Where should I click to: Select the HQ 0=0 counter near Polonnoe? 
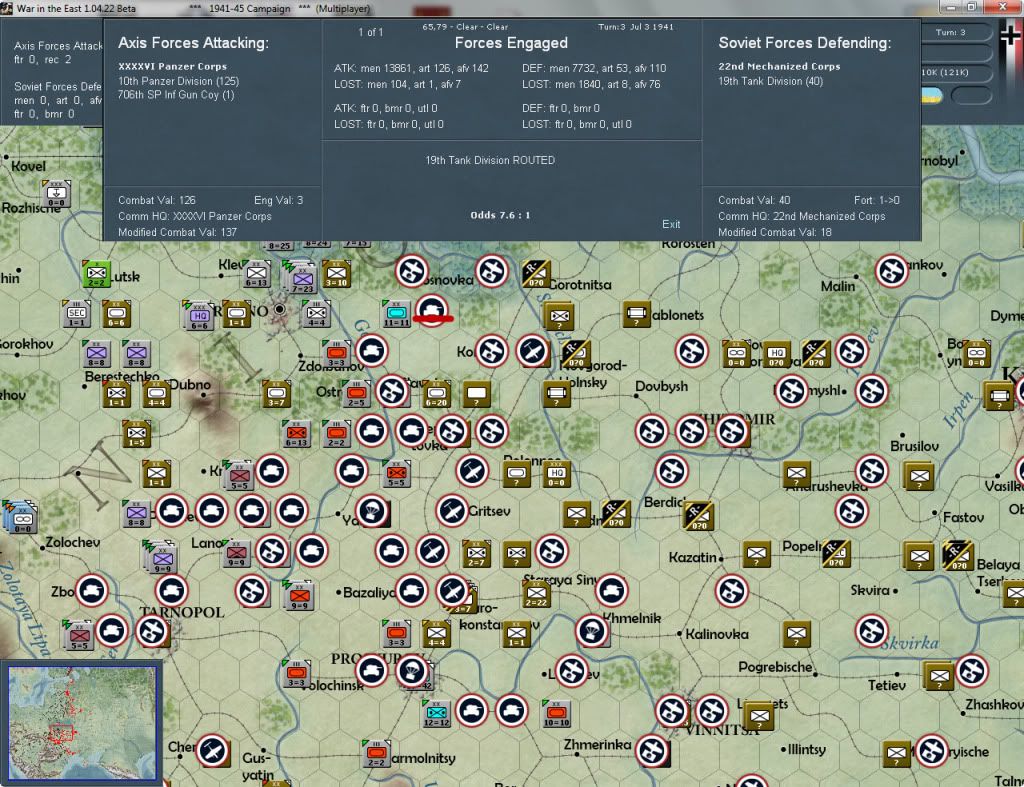tap(556, 474)
